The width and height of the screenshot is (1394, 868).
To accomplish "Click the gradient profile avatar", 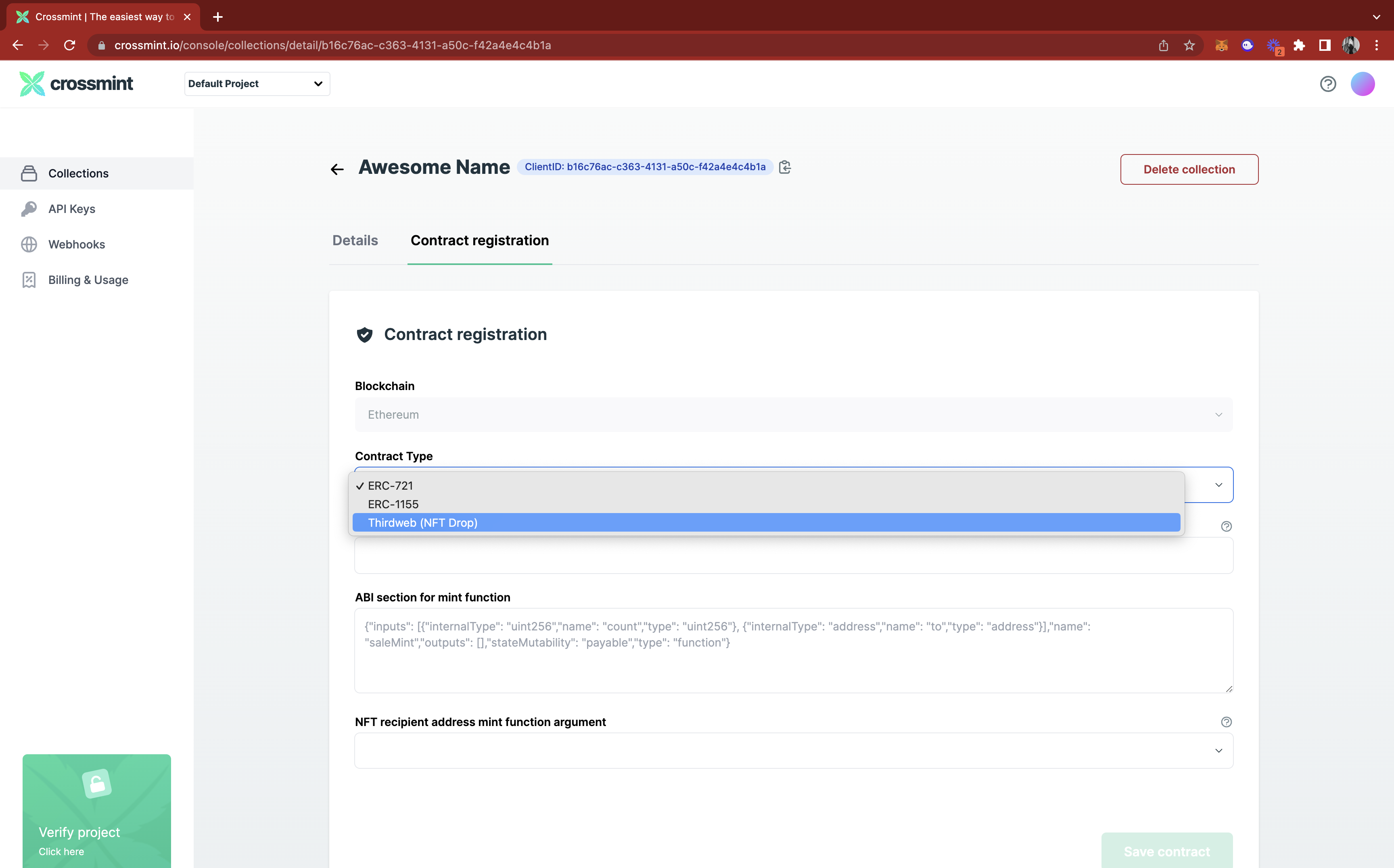I will pos(1362,84).
